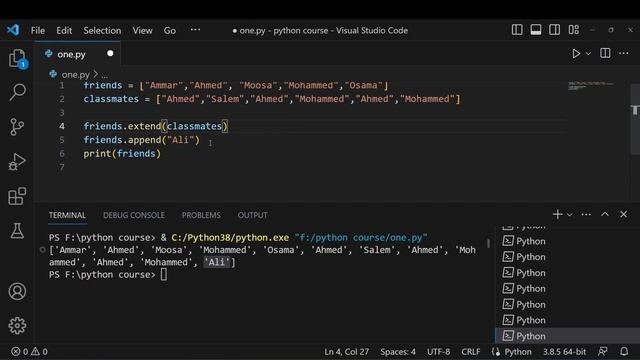Run Python file with play button

576,53
